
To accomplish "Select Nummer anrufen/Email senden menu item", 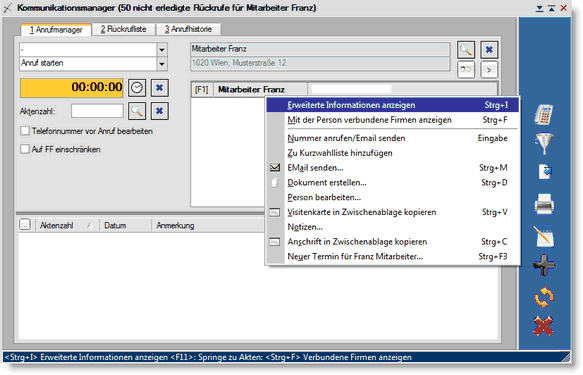I will pyautogui.click(x=393, y=138).
